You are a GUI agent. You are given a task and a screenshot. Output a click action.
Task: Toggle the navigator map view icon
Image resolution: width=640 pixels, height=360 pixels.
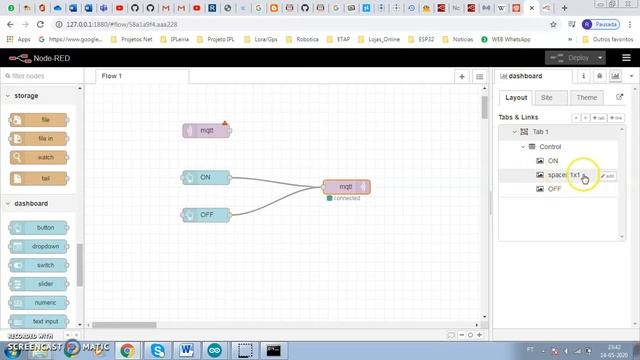(451, 335)
